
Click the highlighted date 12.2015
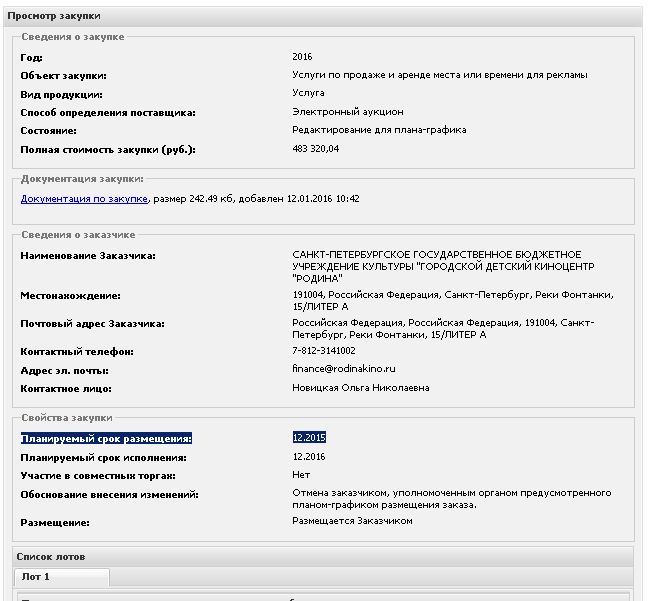pos(309,437)
